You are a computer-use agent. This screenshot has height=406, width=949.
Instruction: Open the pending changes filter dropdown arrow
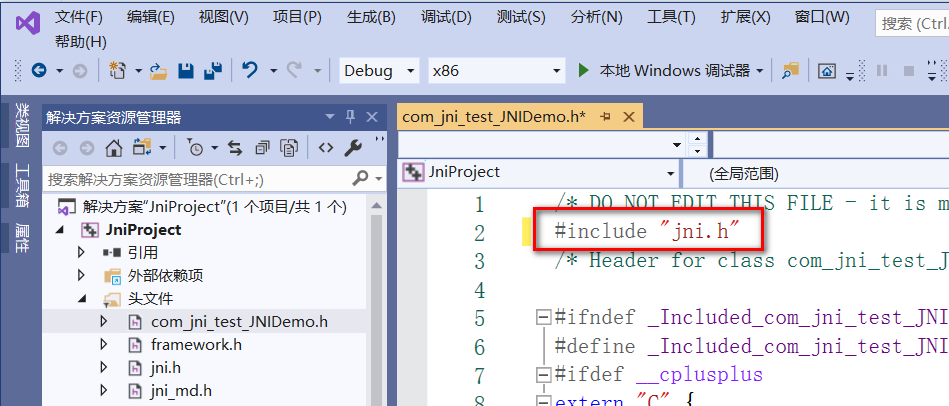coord(214,148)
